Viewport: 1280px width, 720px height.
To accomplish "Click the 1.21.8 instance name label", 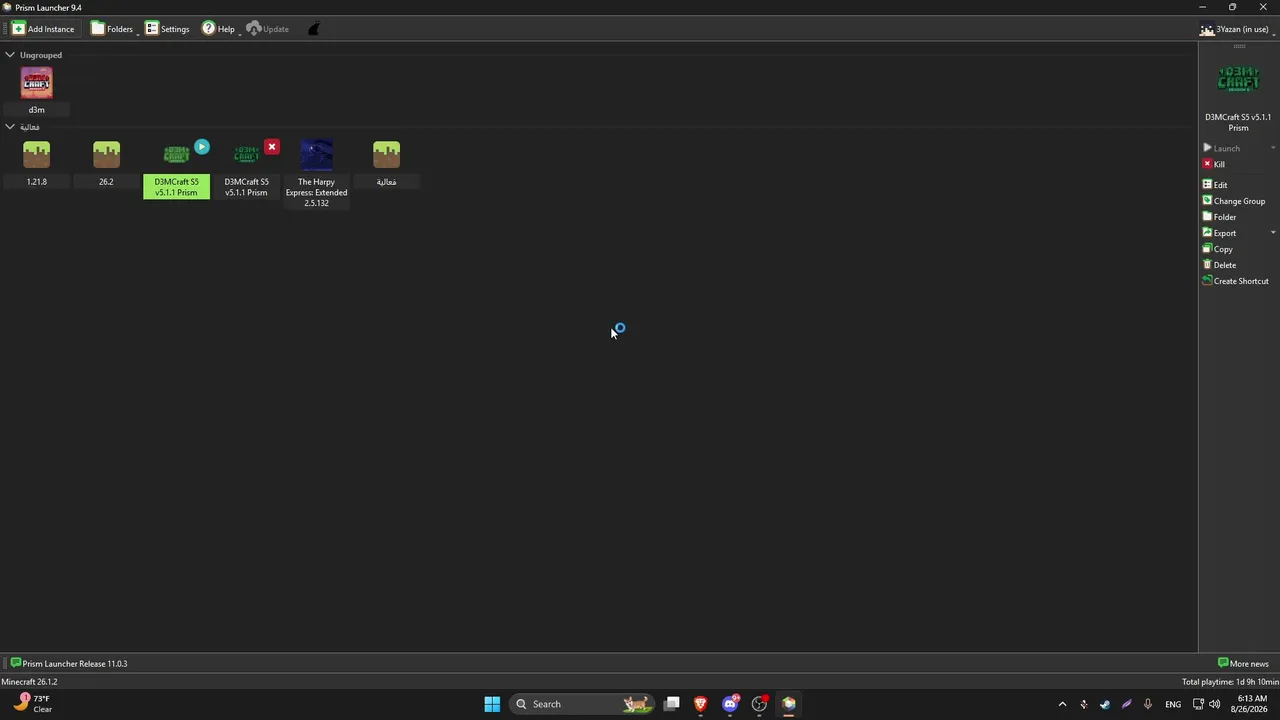I will 37,182.
